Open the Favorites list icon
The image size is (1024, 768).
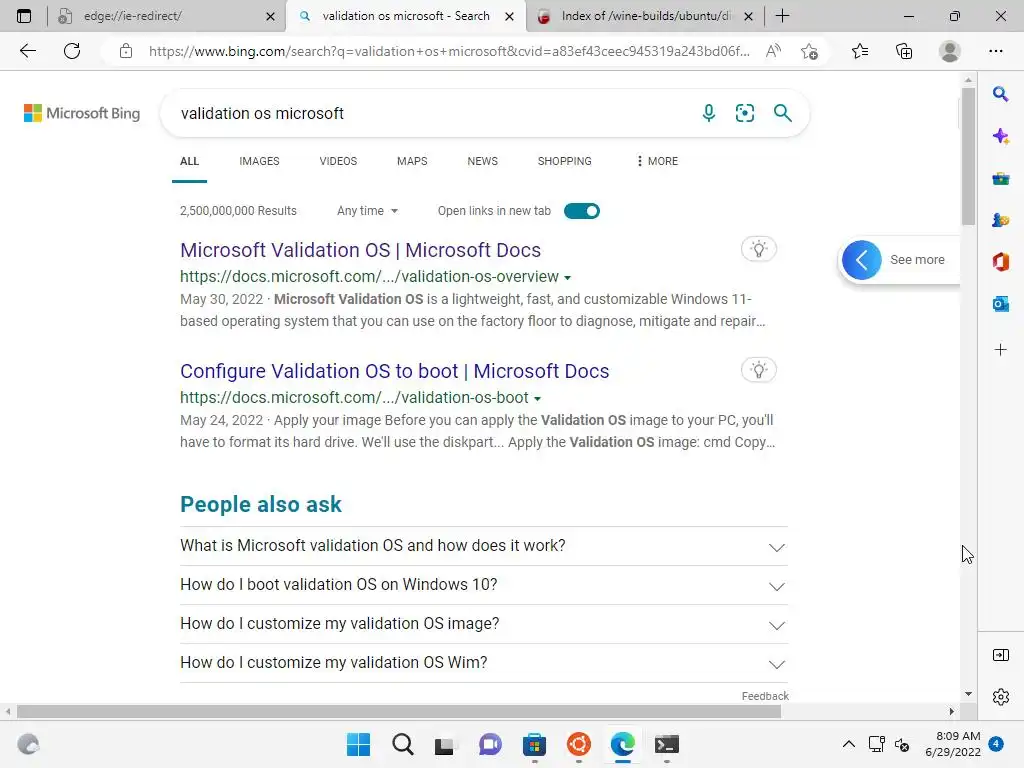(x=860, y=51)
